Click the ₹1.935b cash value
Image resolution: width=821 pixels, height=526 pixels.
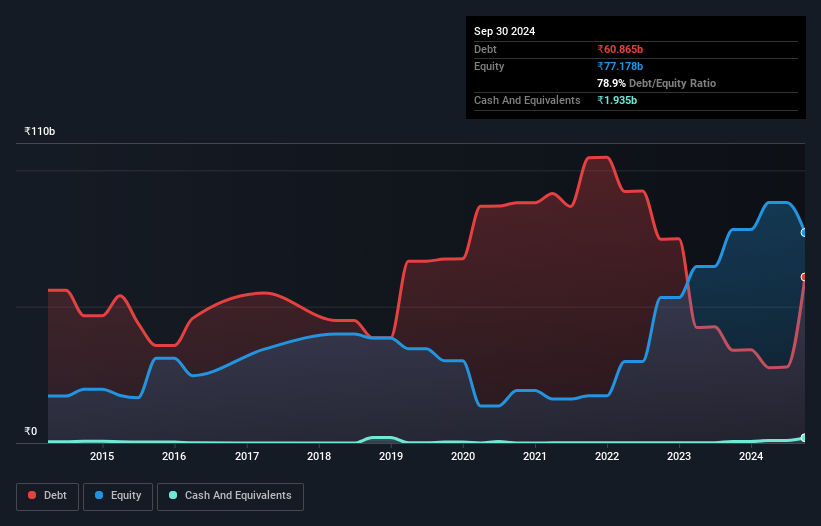point(617,100)
